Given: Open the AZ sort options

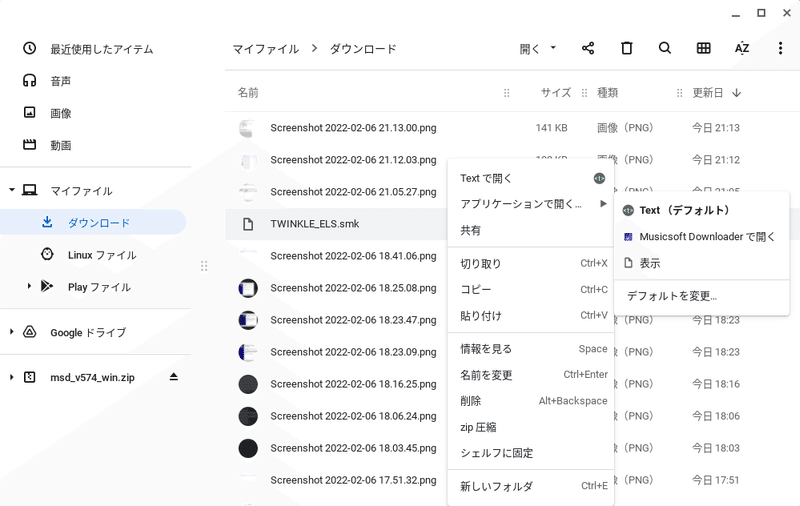Looking at the screenshot, I should (742, 48).
